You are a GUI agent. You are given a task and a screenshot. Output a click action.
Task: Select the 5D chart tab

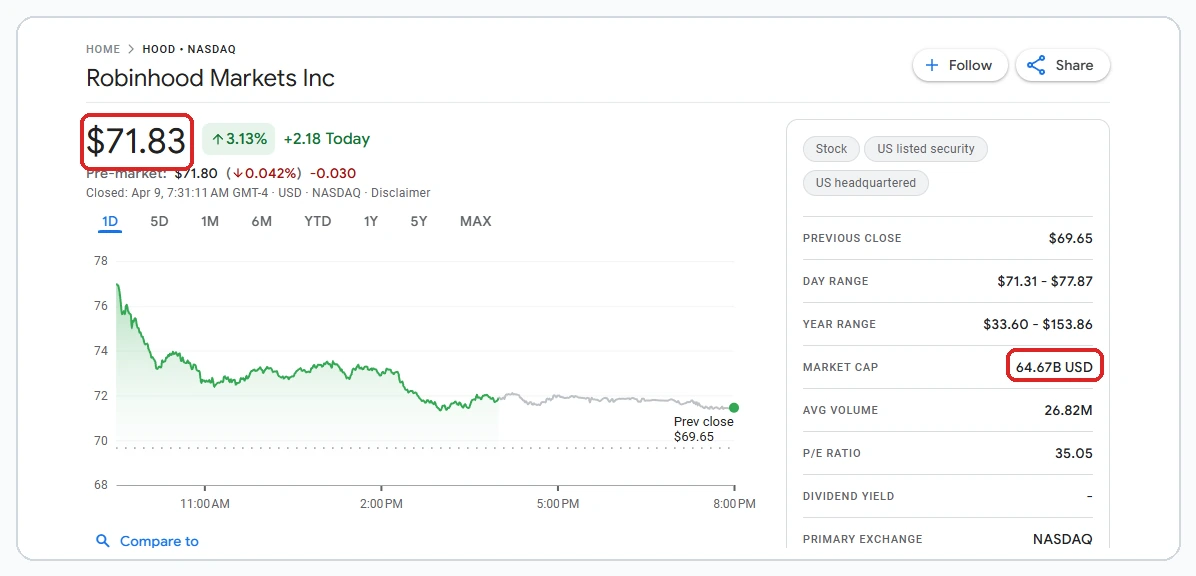pos(158,221)
